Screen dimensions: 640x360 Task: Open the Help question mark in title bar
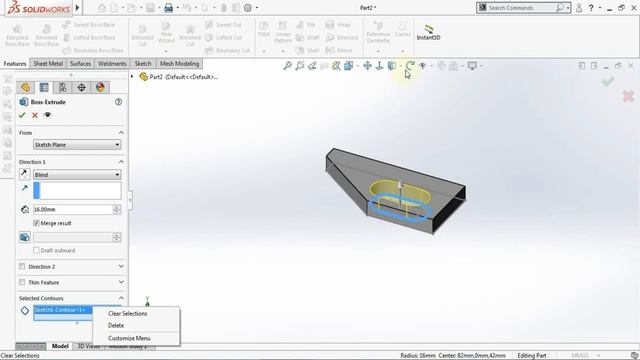click(591, 8)
